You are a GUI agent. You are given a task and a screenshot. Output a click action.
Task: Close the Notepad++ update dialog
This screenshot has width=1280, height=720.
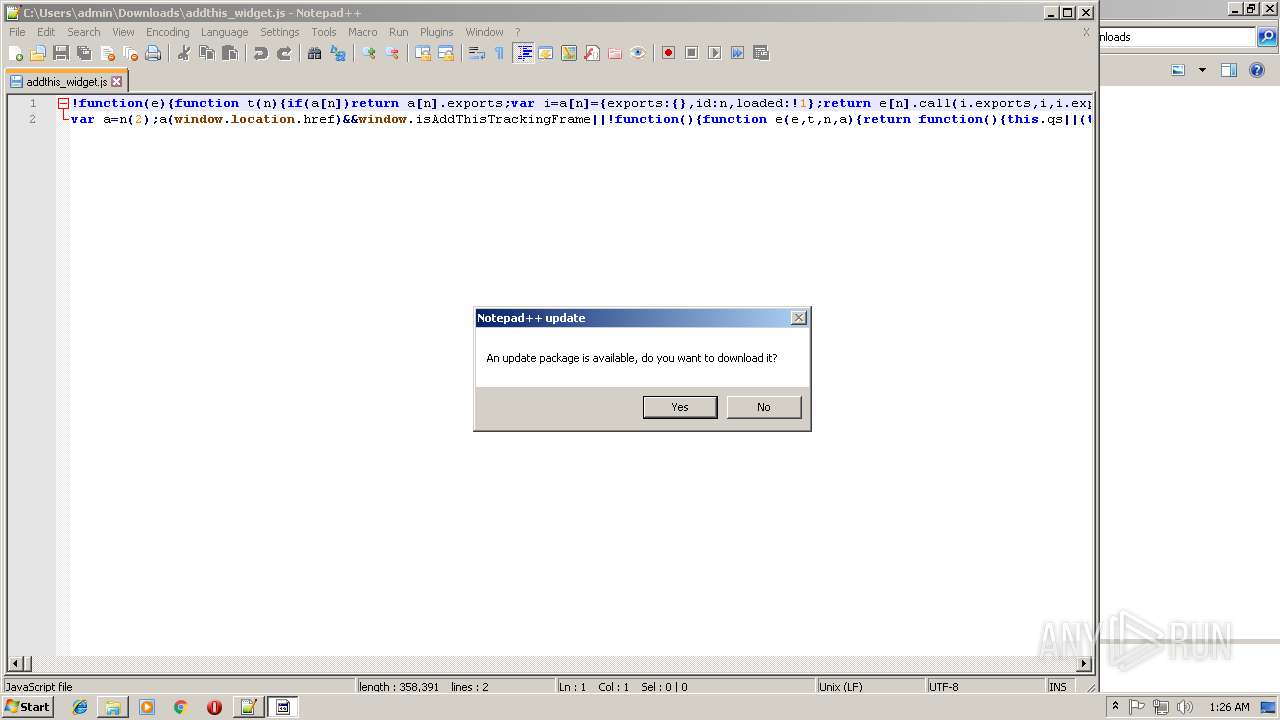point(798,318)
